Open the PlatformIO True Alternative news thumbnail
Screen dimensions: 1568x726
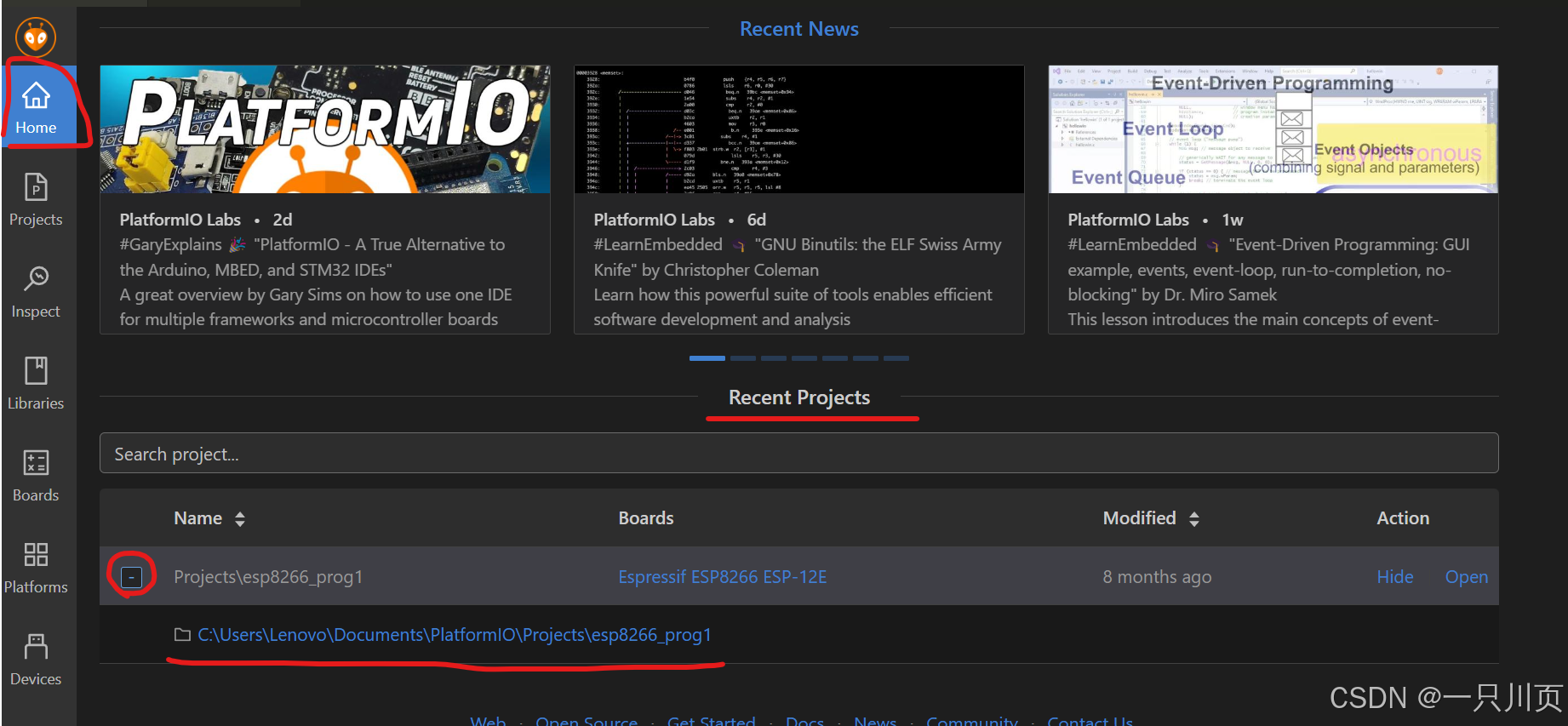pyautogui.click(x=325, y=129)
